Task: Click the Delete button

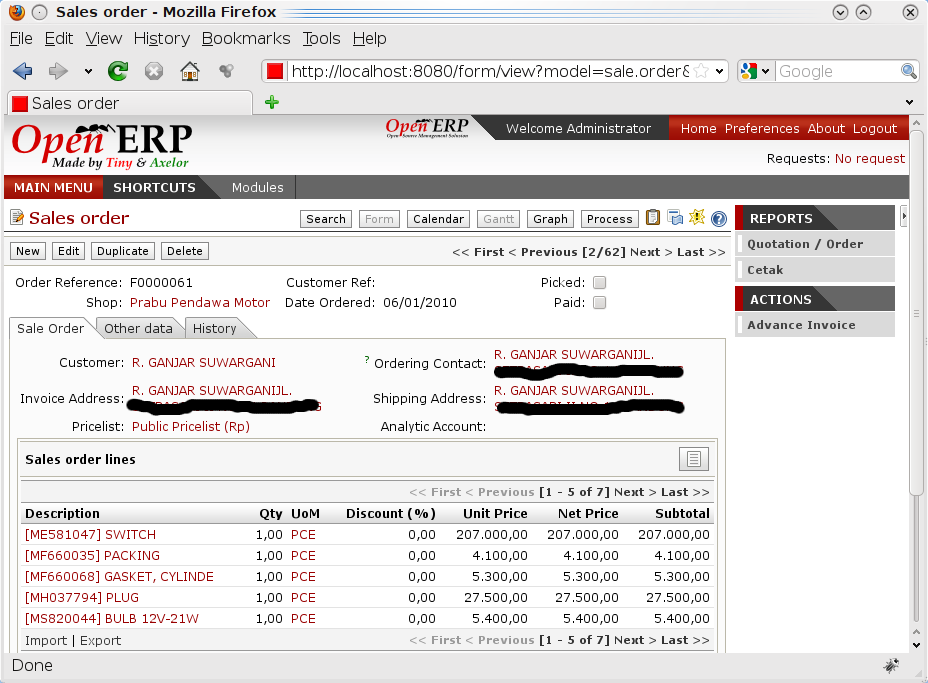Action: pos(185,251)
